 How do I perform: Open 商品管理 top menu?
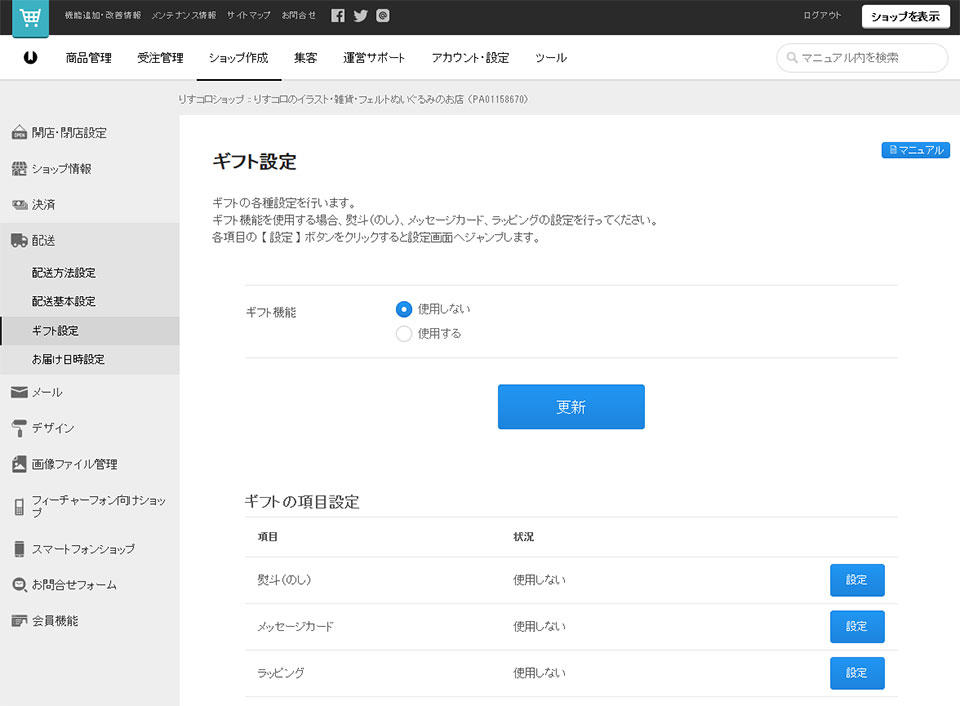88,58
